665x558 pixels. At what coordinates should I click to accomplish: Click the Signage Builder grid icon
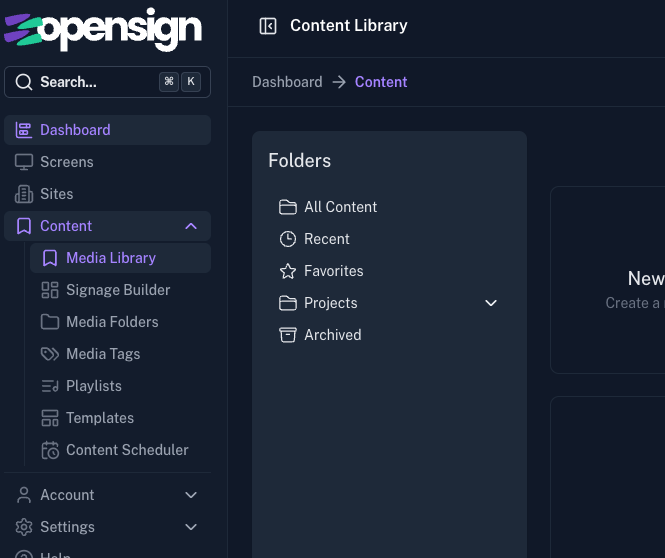pos(50,290)
